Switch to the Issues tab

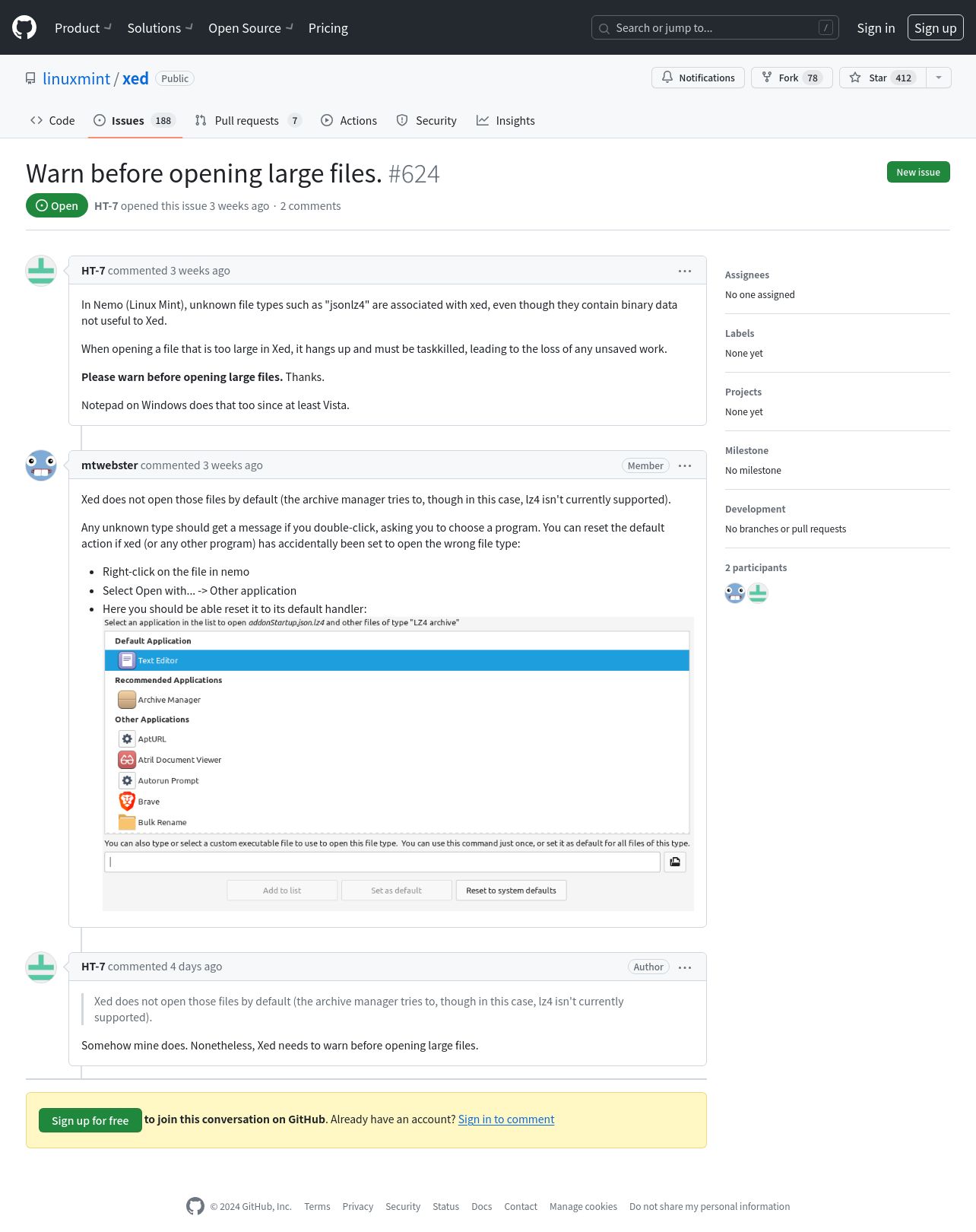coord(135,120)
